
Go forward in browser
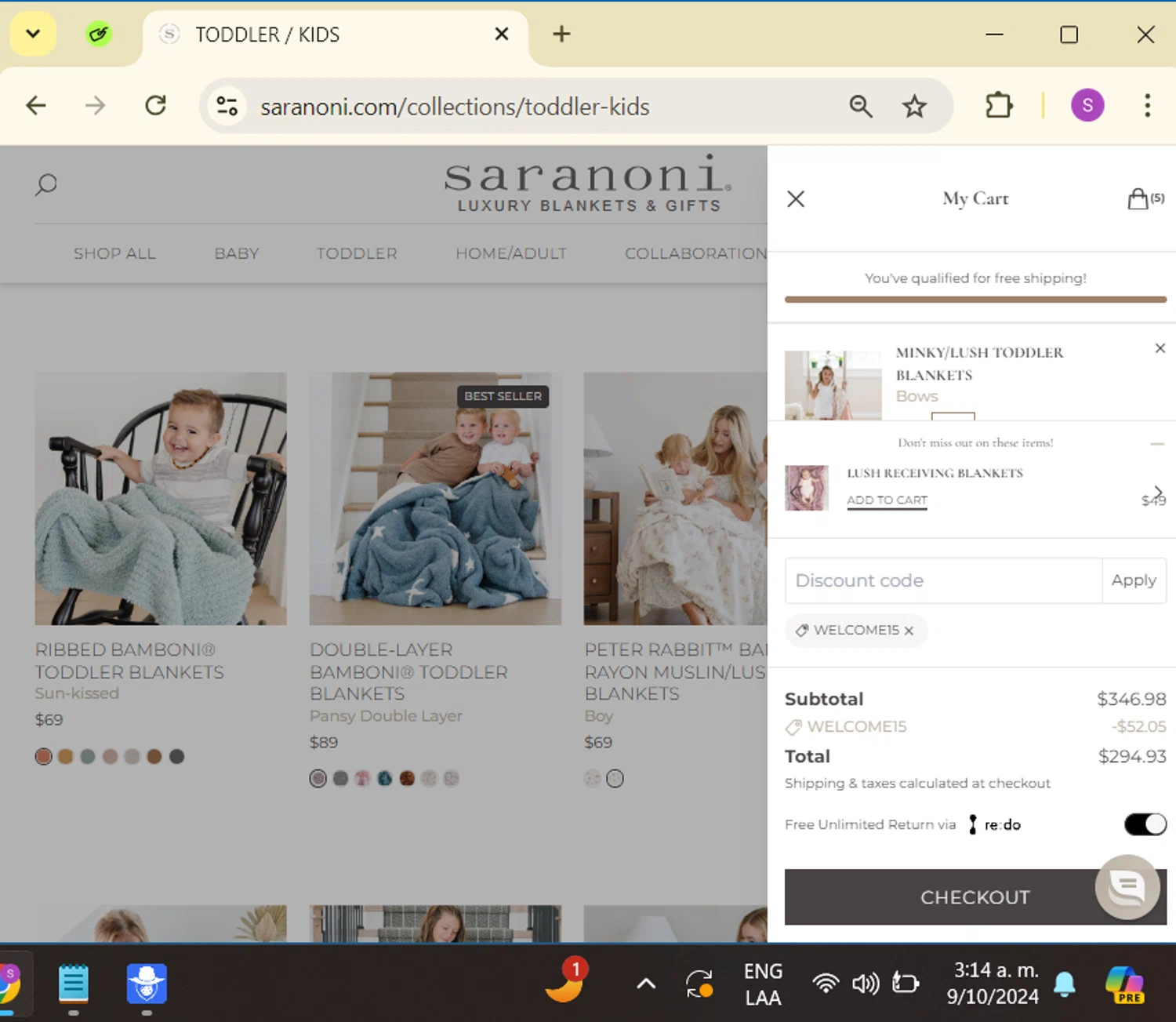(x=95, y=106)
